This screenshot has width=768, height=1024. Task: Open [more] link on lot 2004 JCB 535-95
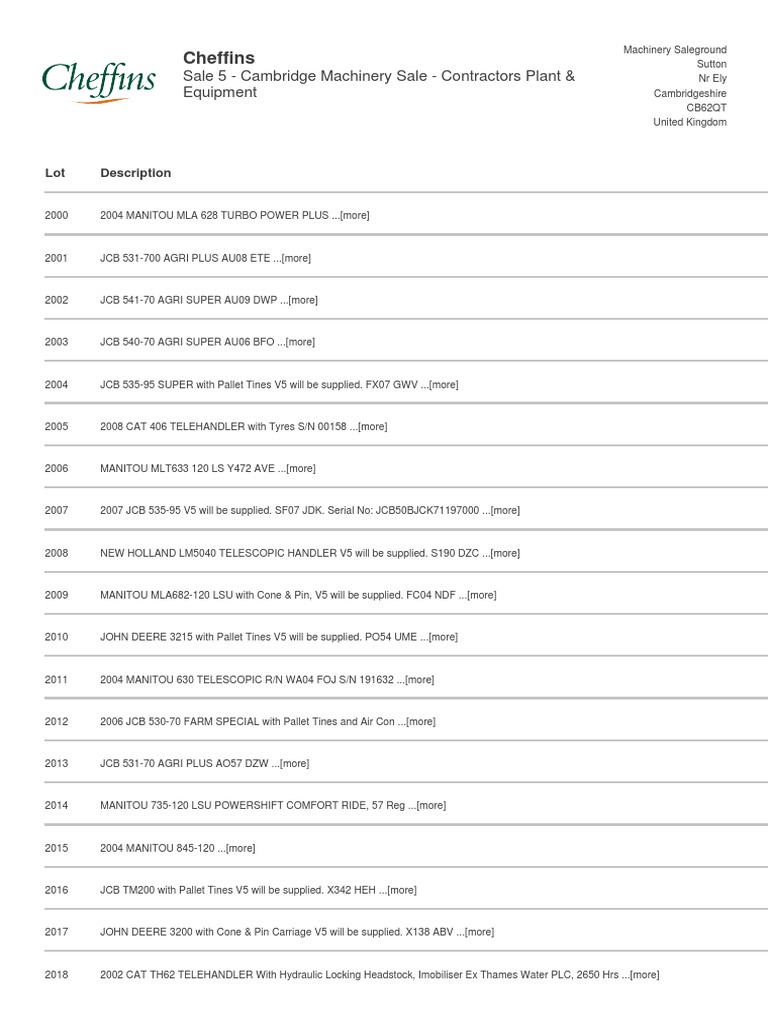click(444, 385)
